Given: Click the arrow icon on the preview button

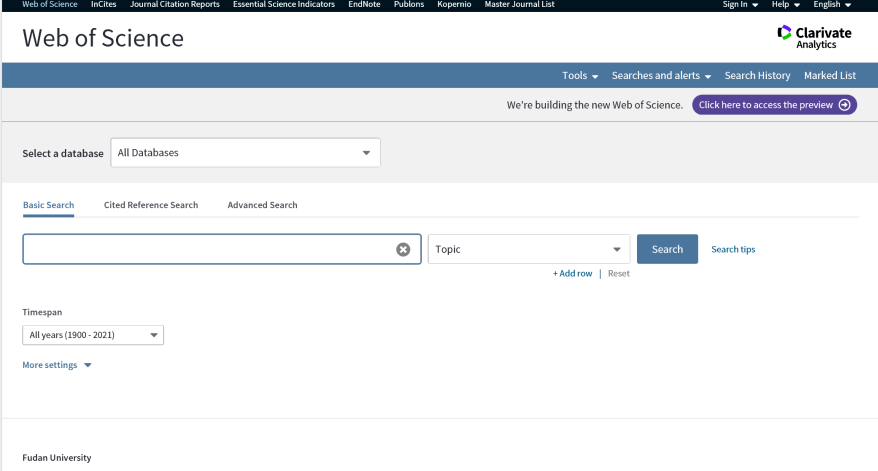Looking at the screenshot, I should point(844,105).
